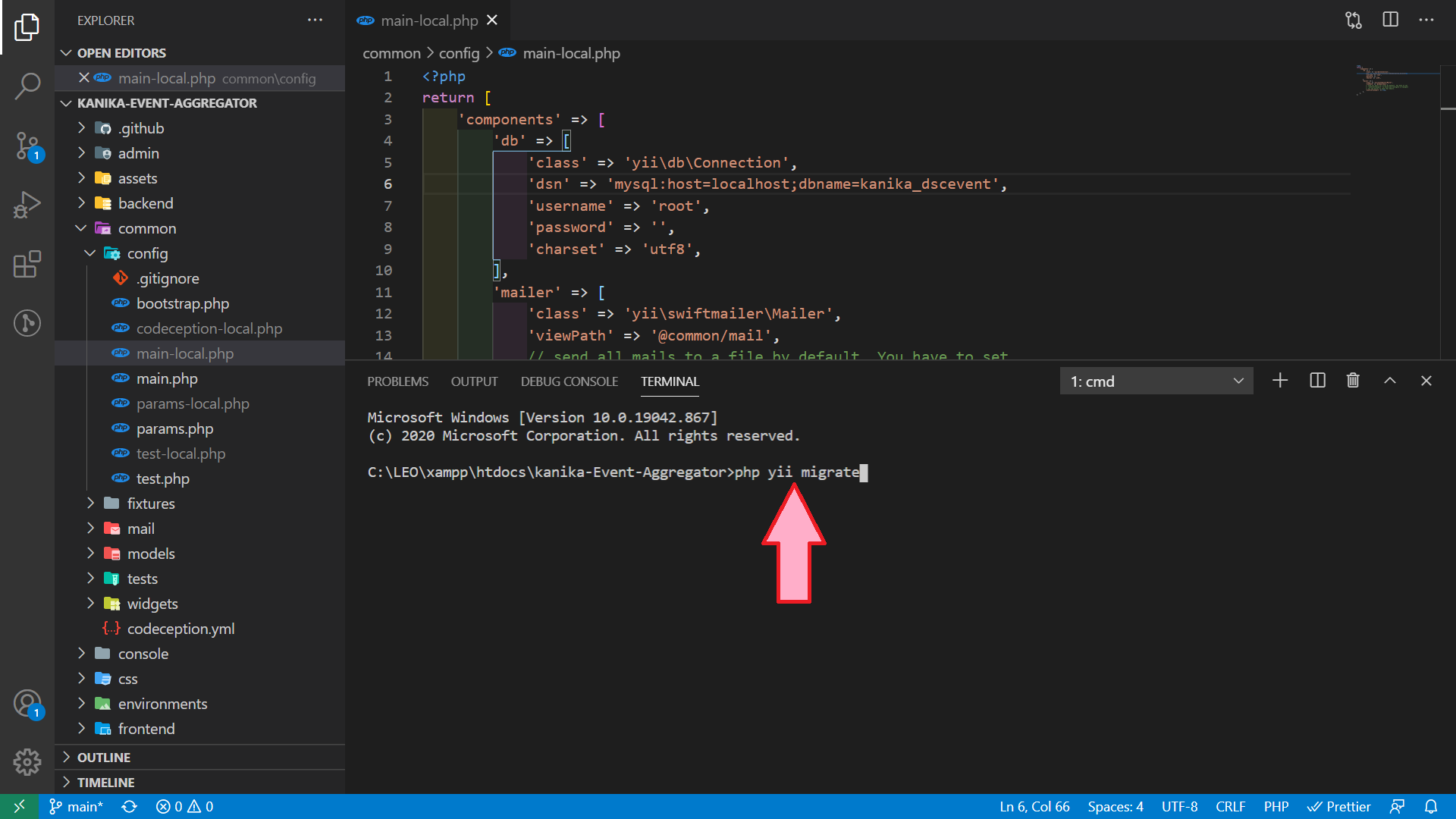The width and height of the screenshot is (1456, 819).
Task: Open the Search view in activity bar
Action: click(x=27, y=86)
